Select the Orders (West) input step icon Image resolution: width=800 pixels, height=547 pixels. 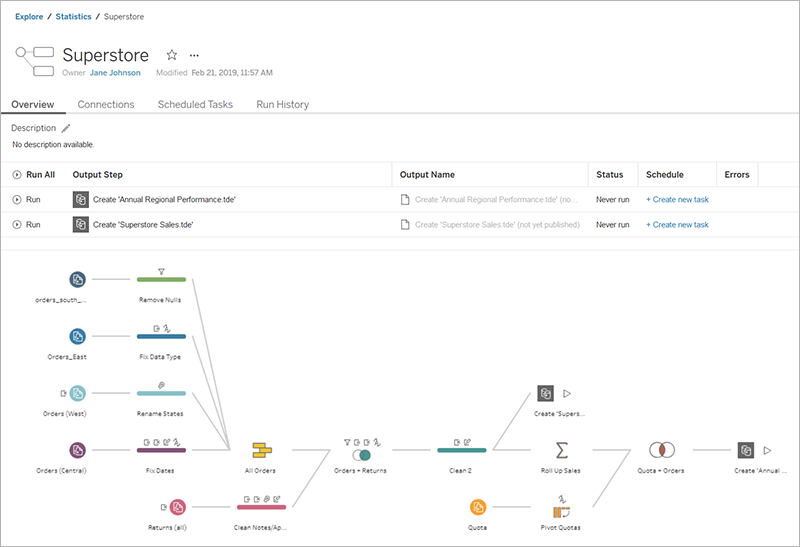pos(78,393)
